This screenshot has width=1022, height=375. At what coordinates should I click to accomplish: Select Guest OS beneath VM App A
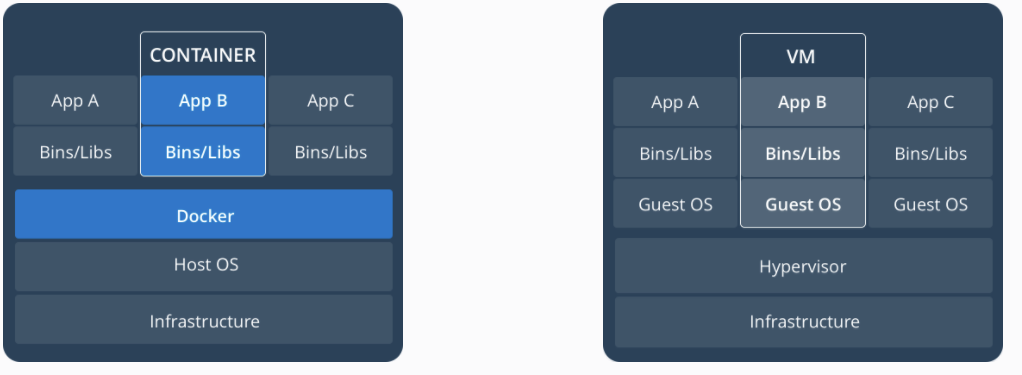click(x=675, y=203)
